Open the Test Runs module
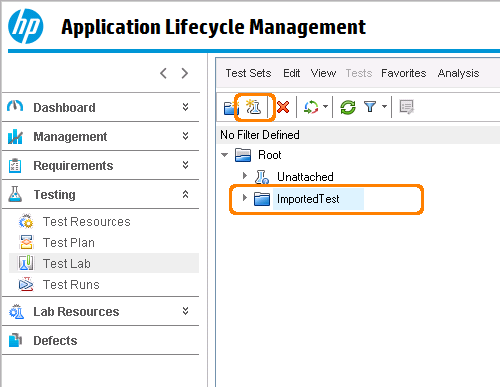This screenshot has width=500, height=387. click(x=71, y=285)
